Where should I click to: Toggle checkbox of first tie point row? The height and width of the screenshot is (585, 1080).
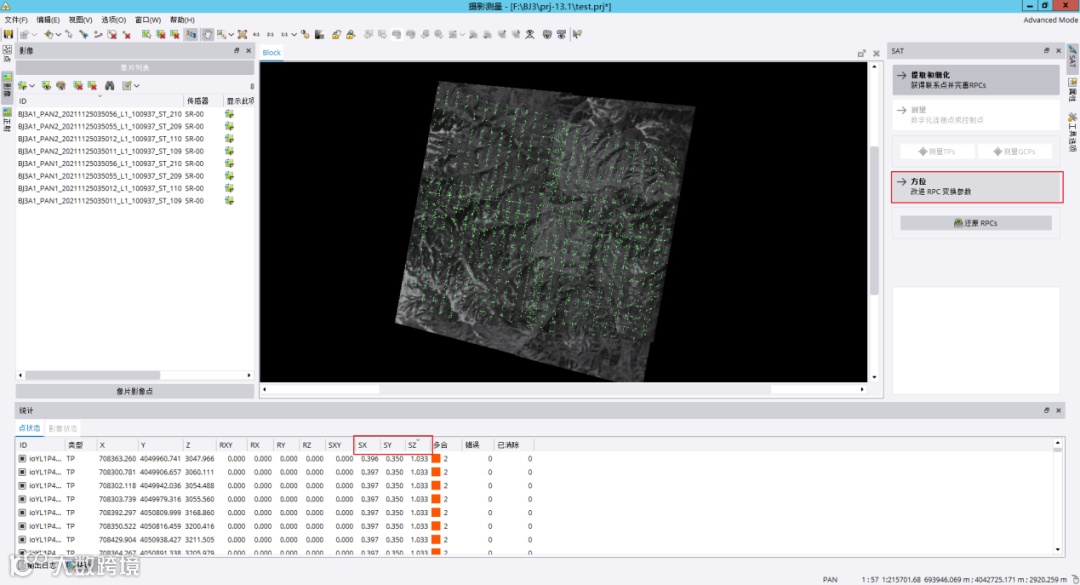click(x=22, y=459)
